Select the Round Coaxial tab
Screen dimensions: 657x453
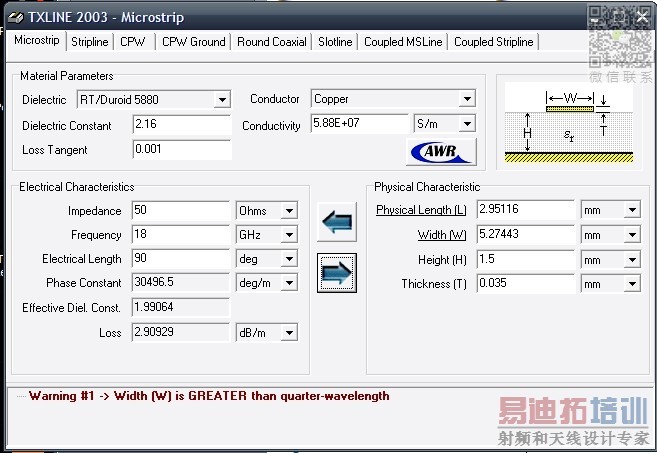(x=272, y=42)
